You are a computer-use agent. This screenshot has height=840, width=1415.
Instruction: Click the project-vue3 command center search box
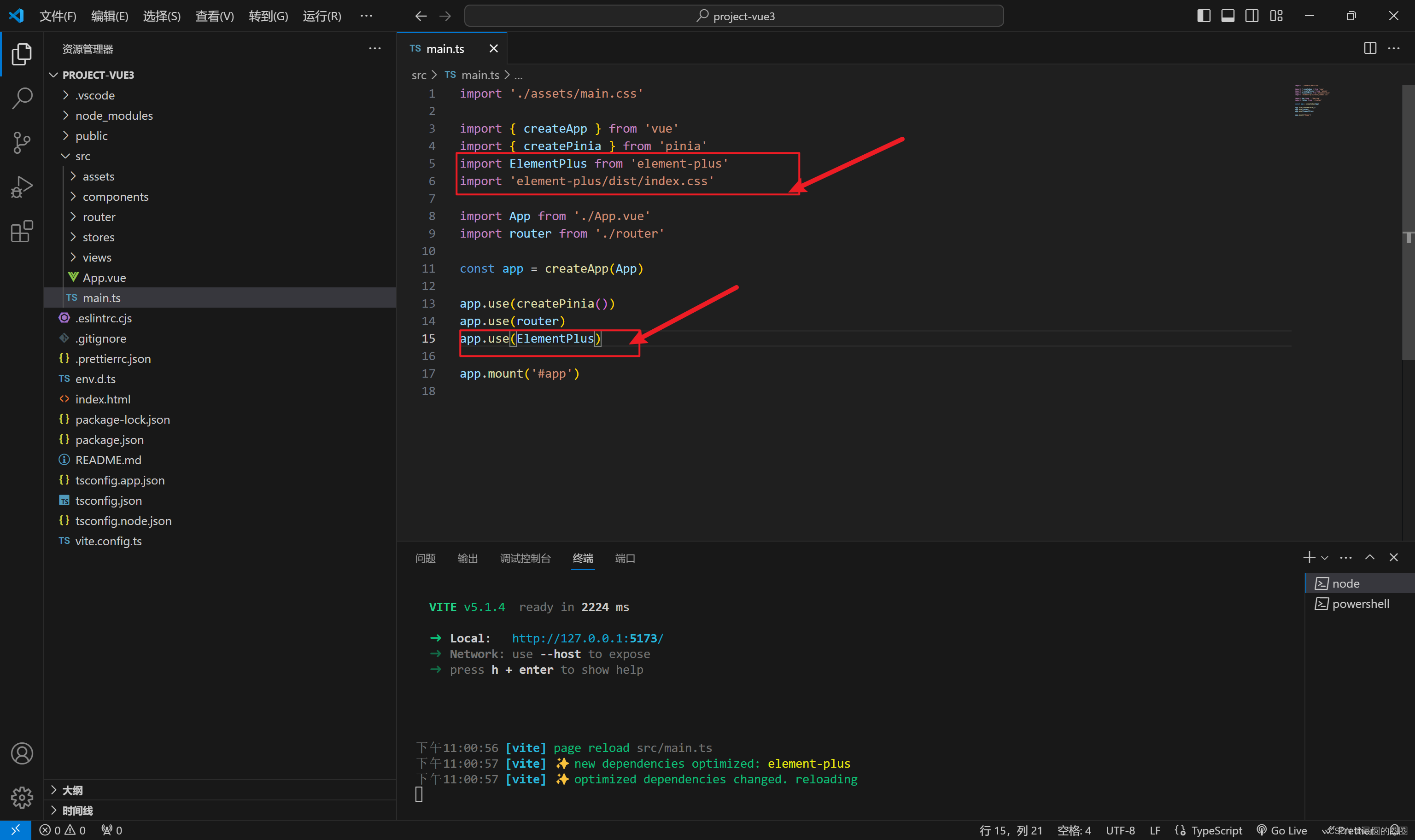tap(734, 16)
